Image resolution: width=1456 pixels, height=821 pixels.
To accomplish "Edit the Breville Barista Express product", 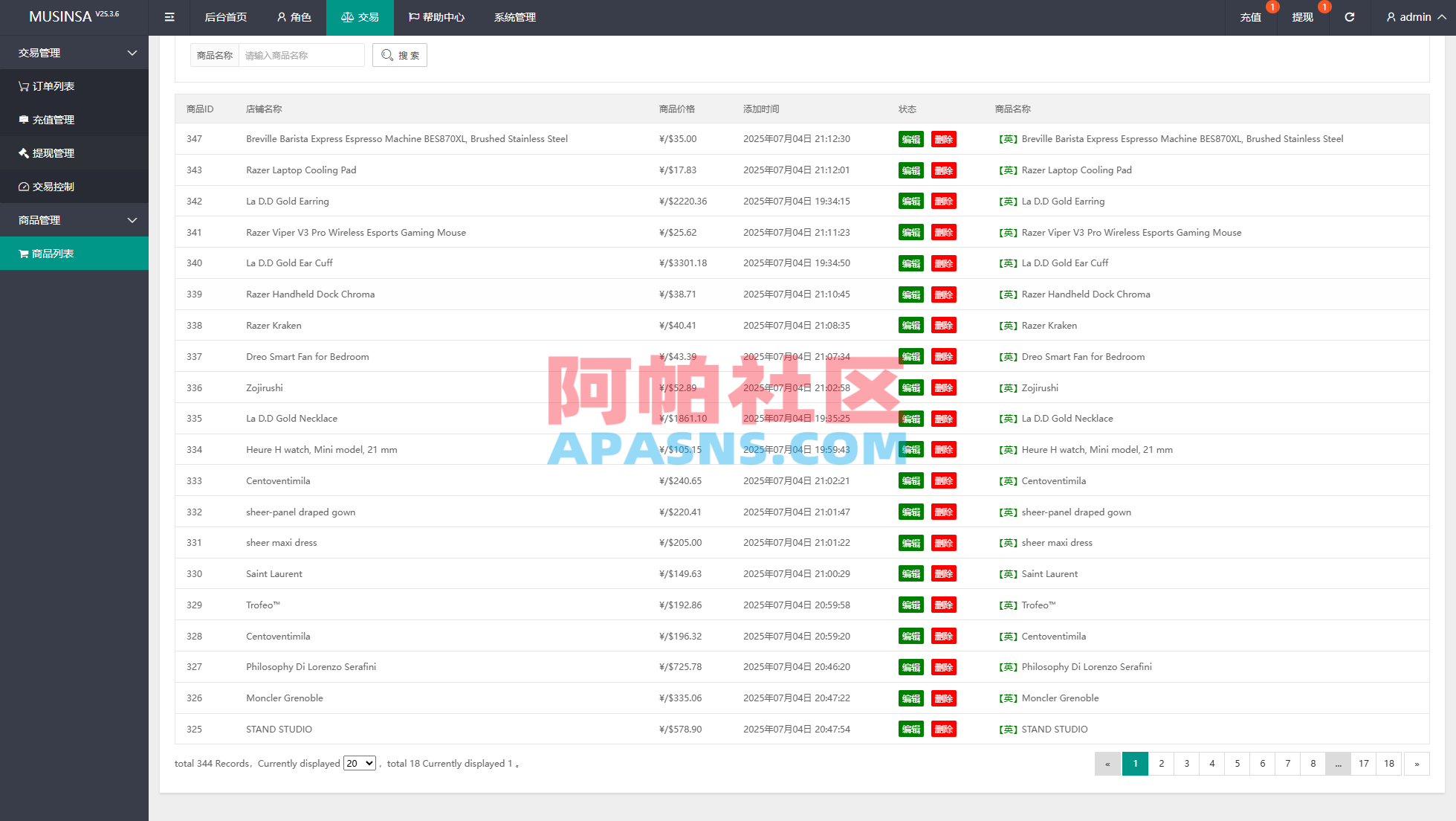I will [x=910, y=138].
